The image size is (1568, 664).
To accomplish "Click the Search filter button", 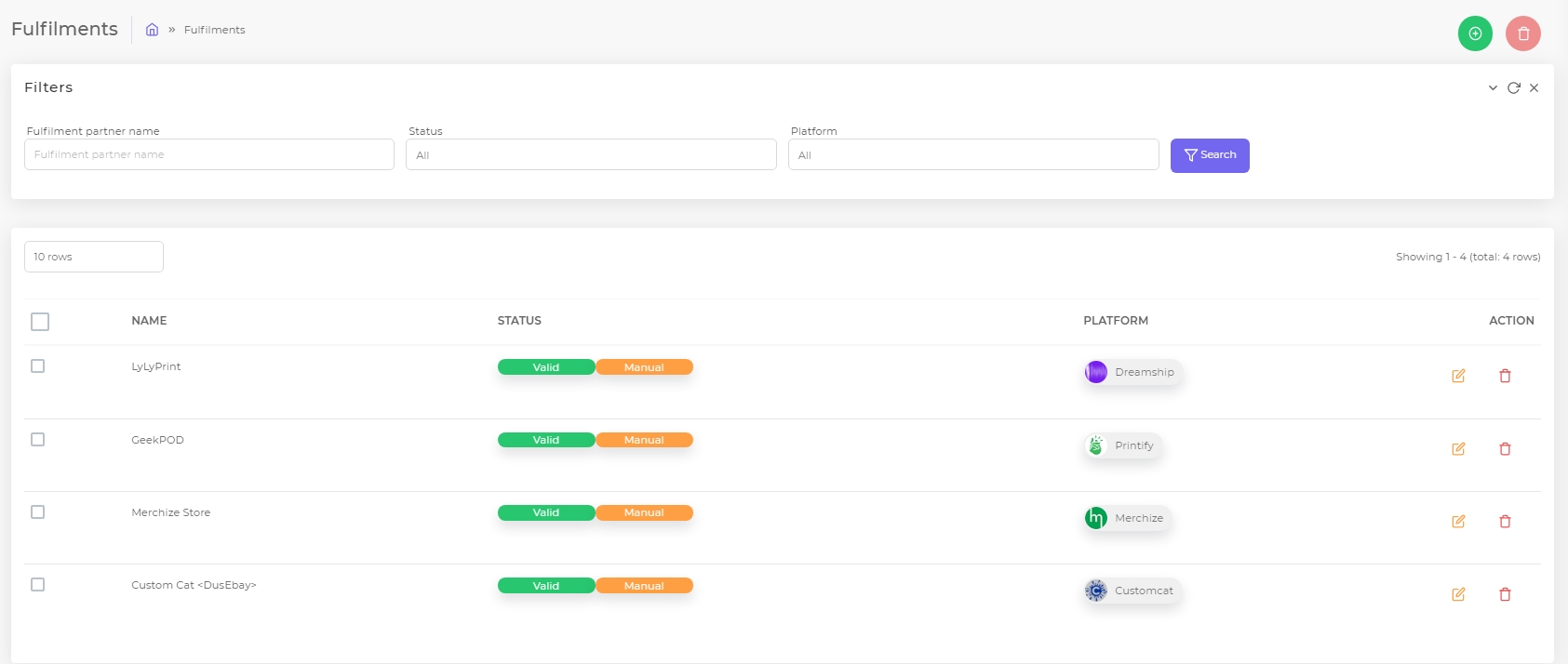I will [1210, 155].
